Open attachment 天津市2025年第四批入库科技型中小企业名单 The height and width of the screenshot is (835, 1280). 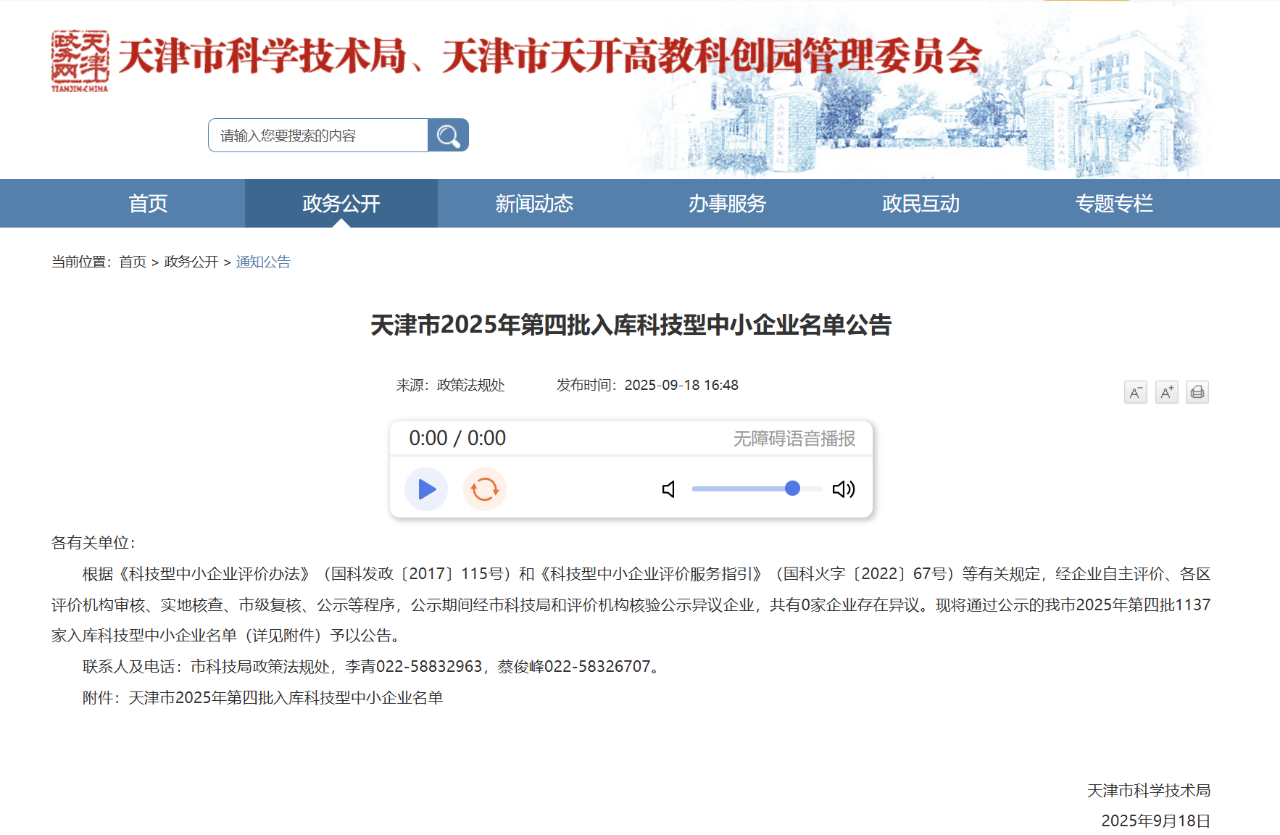286,698
